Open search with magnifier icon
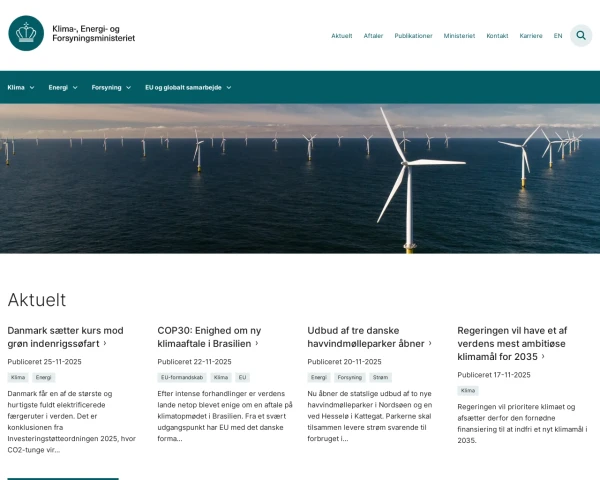 tap(581, 35)
